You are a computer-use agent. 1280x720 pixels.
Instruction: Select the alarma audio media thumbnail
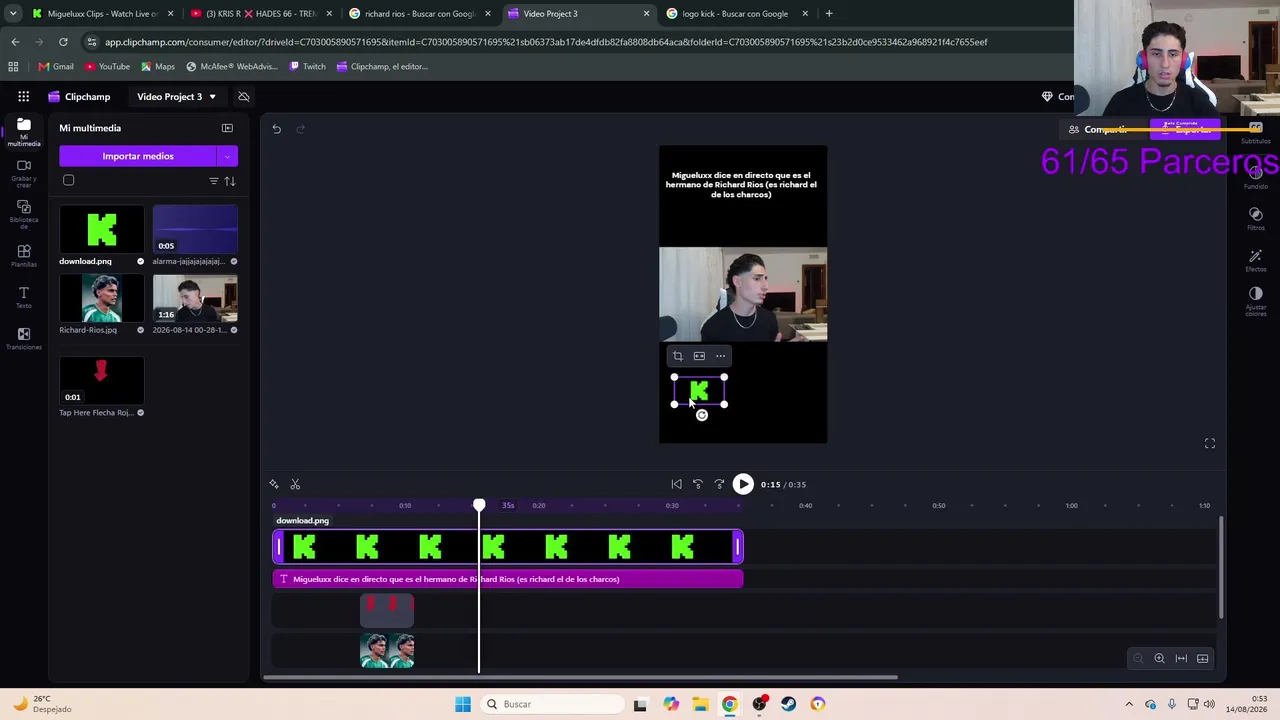tap(195, 229)
